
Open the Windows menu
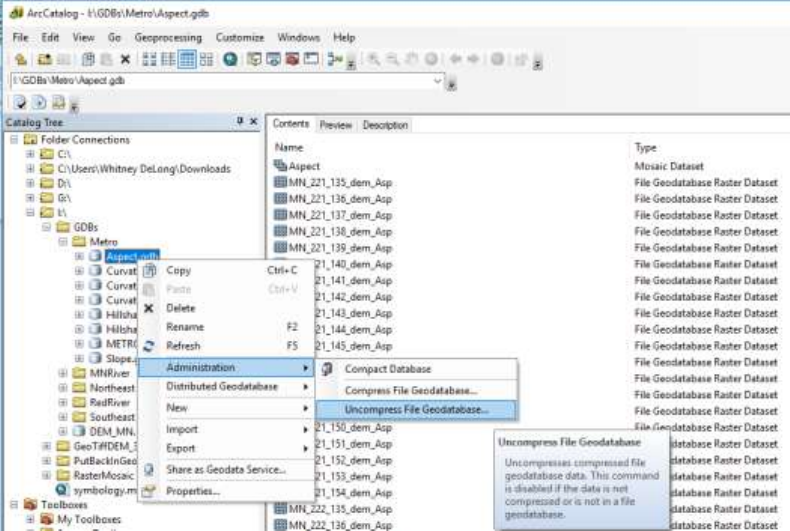point(298,37)
